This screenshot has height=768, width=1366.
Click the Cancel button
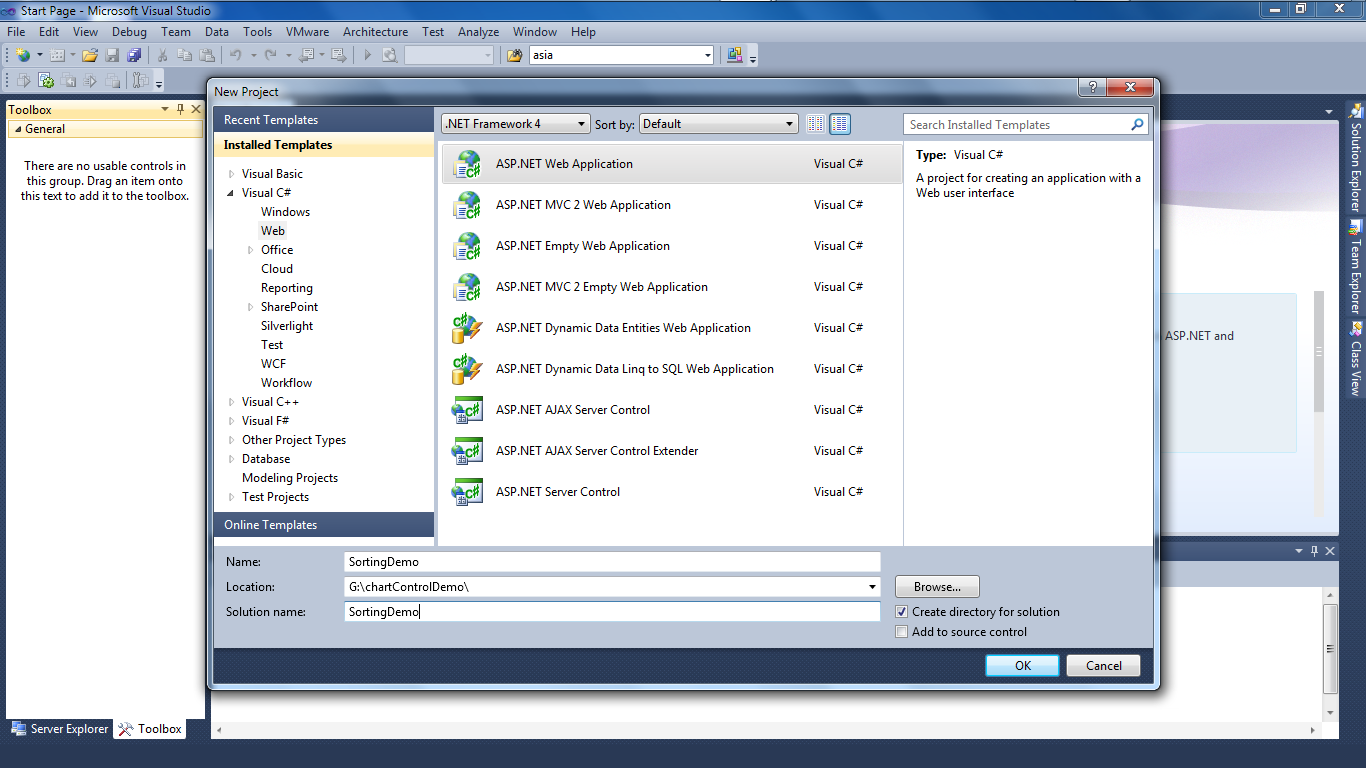1104,666
